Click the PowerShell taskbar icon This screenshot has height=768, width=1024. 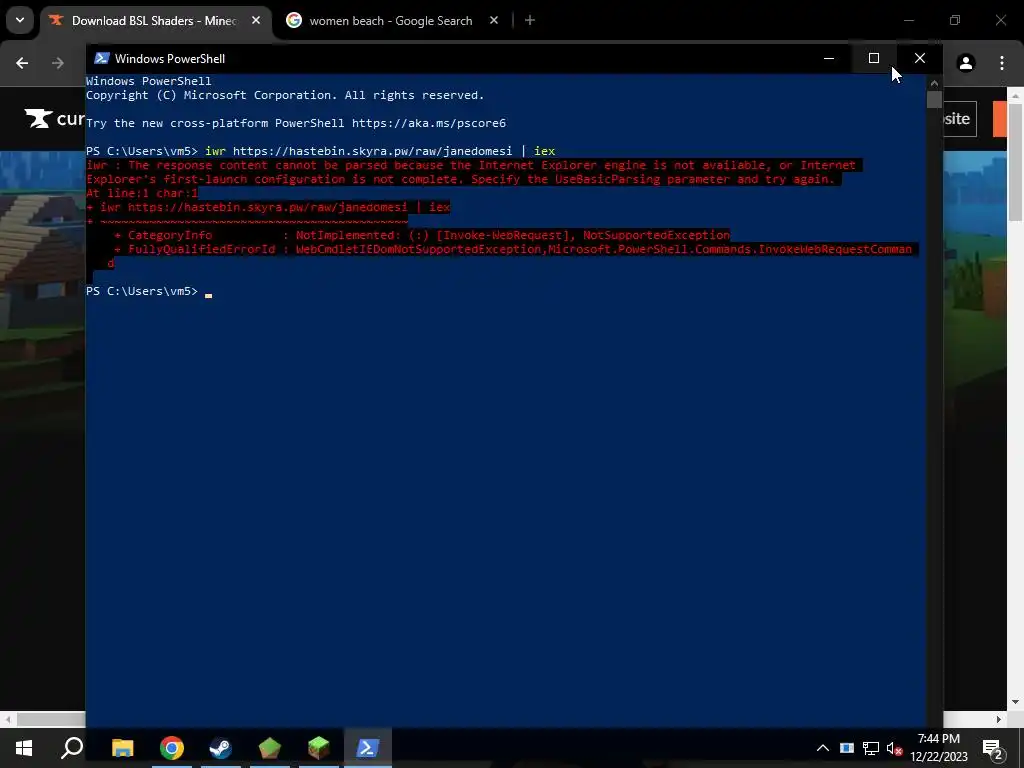pos(368,748)
